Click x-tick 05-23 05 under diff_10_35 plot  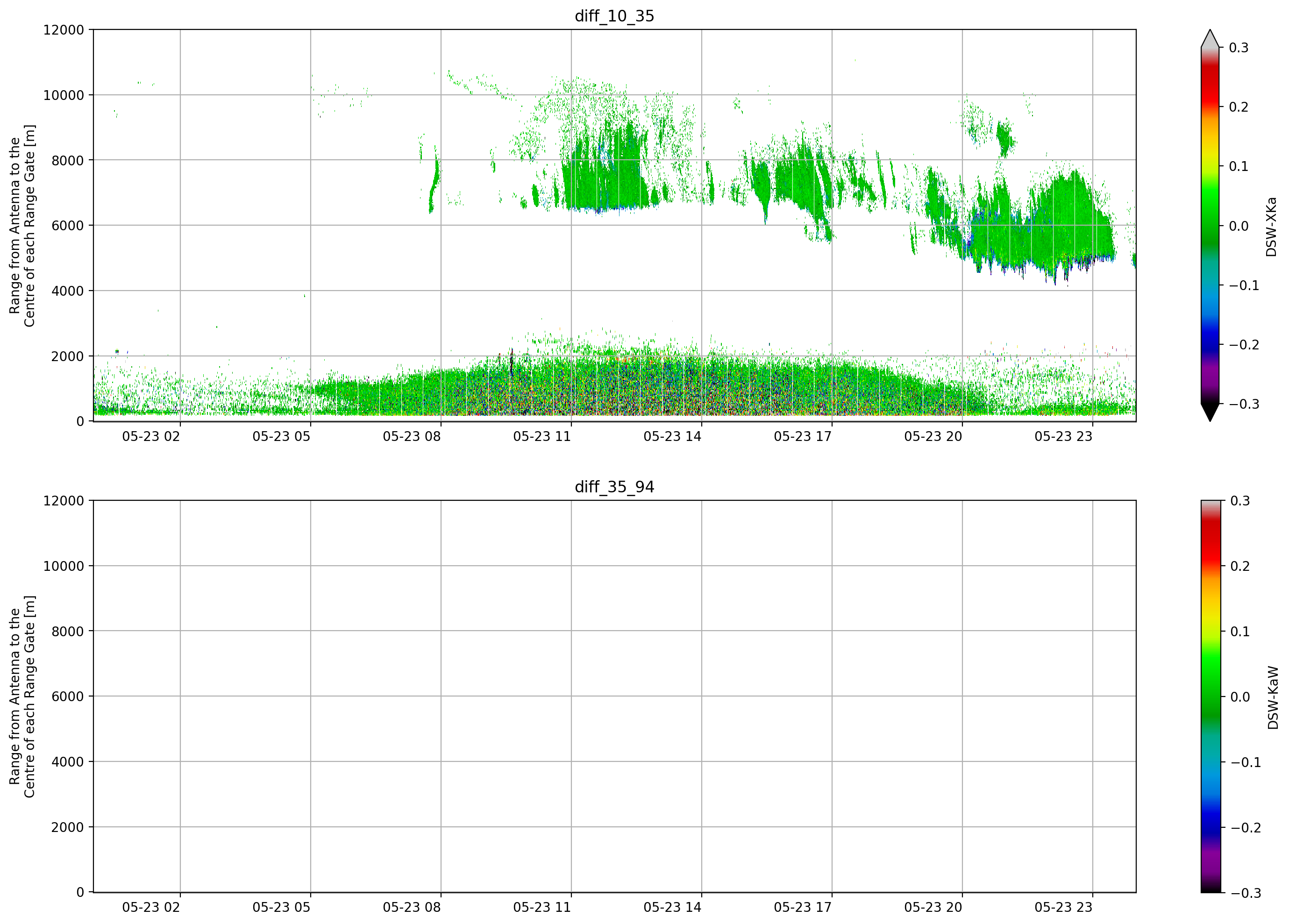281,436
